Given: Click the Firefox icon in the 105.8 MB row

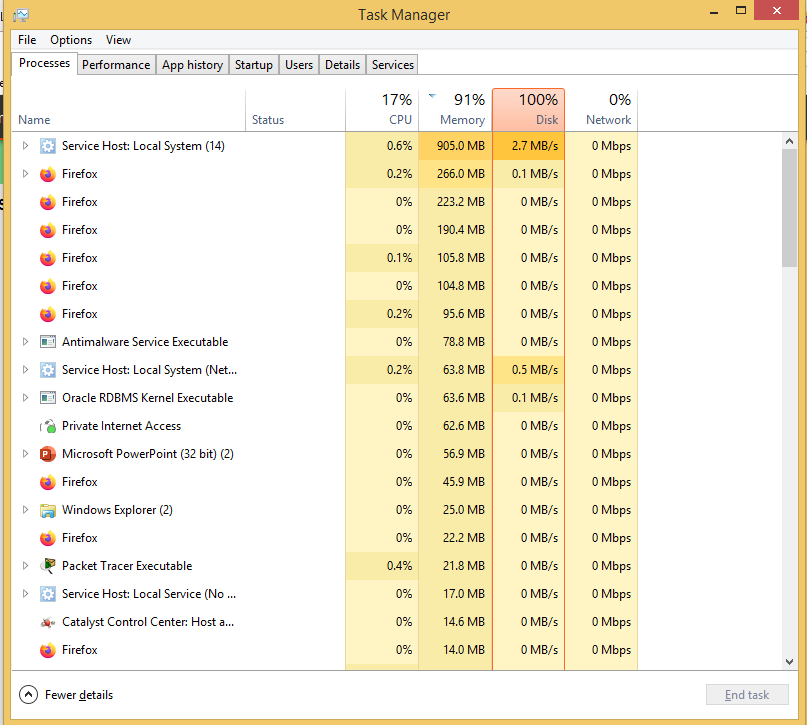Looking at the screenshot, I should (48, 258).
